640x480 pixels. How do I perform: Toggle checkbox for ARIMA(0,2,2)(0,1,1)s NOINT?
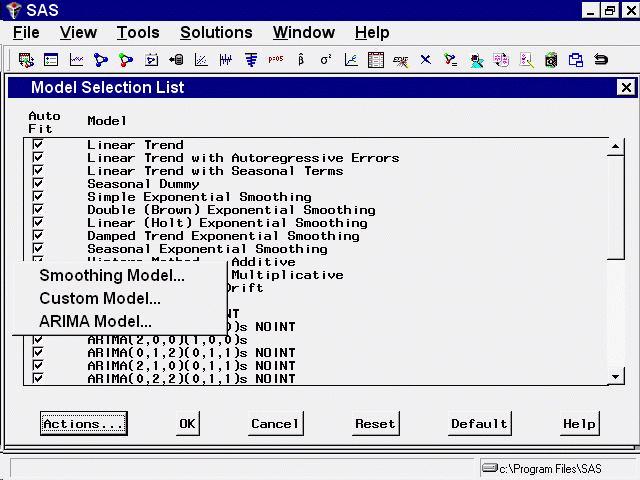pyautogui.click(x=38, y=379)
